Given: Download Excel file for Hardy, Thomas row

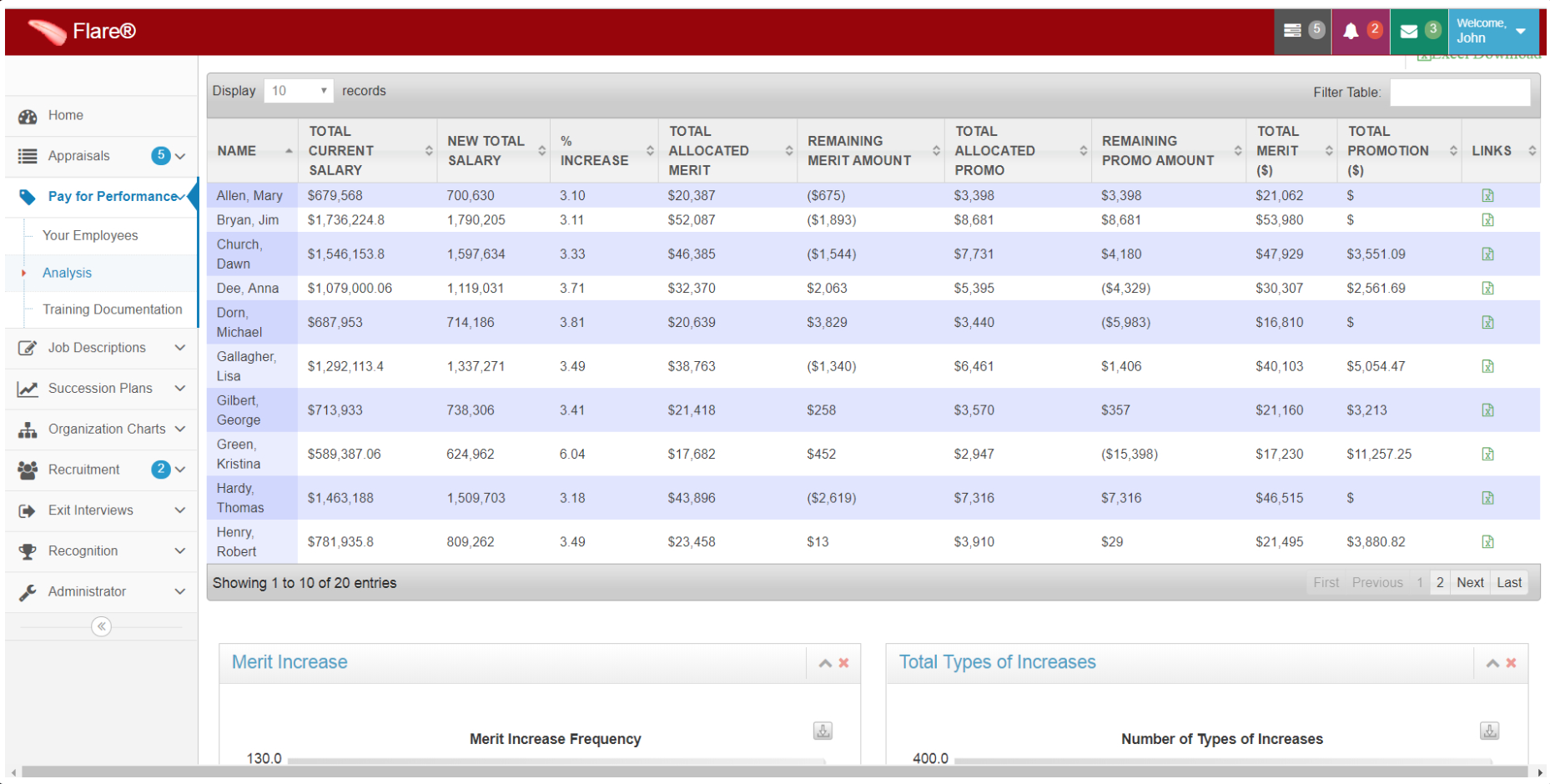Looking at the screenshot, I should point(1487,498).
